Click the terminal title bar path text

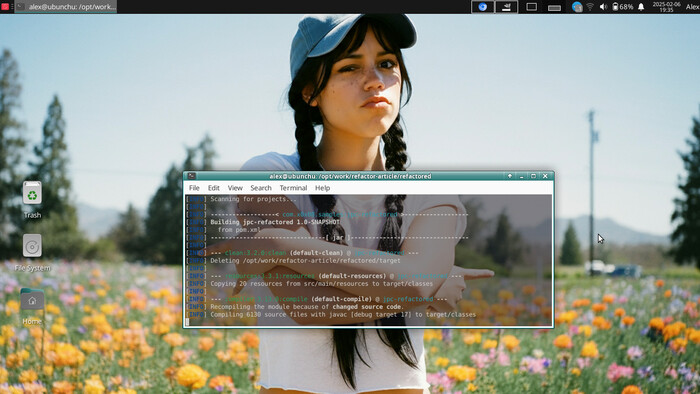tap(350, 176)
